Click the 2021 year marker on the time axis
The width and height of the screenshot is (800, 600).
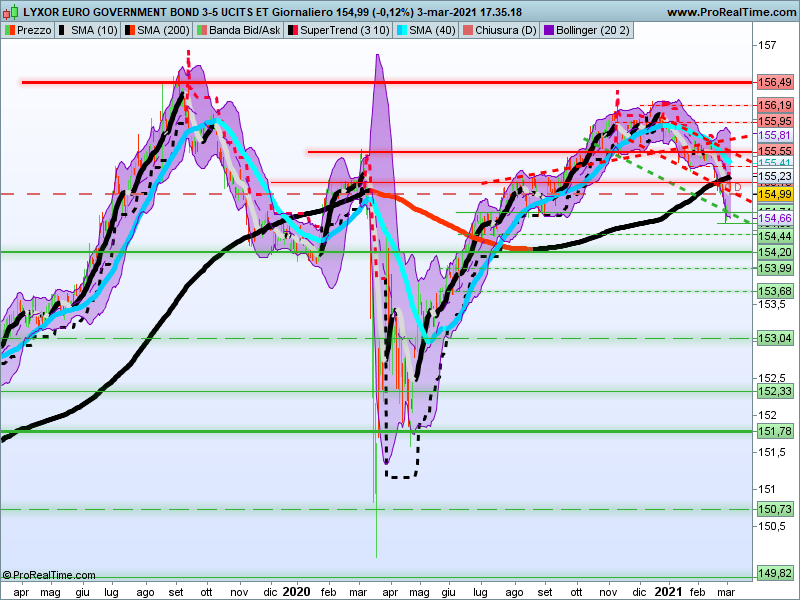point(668,591)
